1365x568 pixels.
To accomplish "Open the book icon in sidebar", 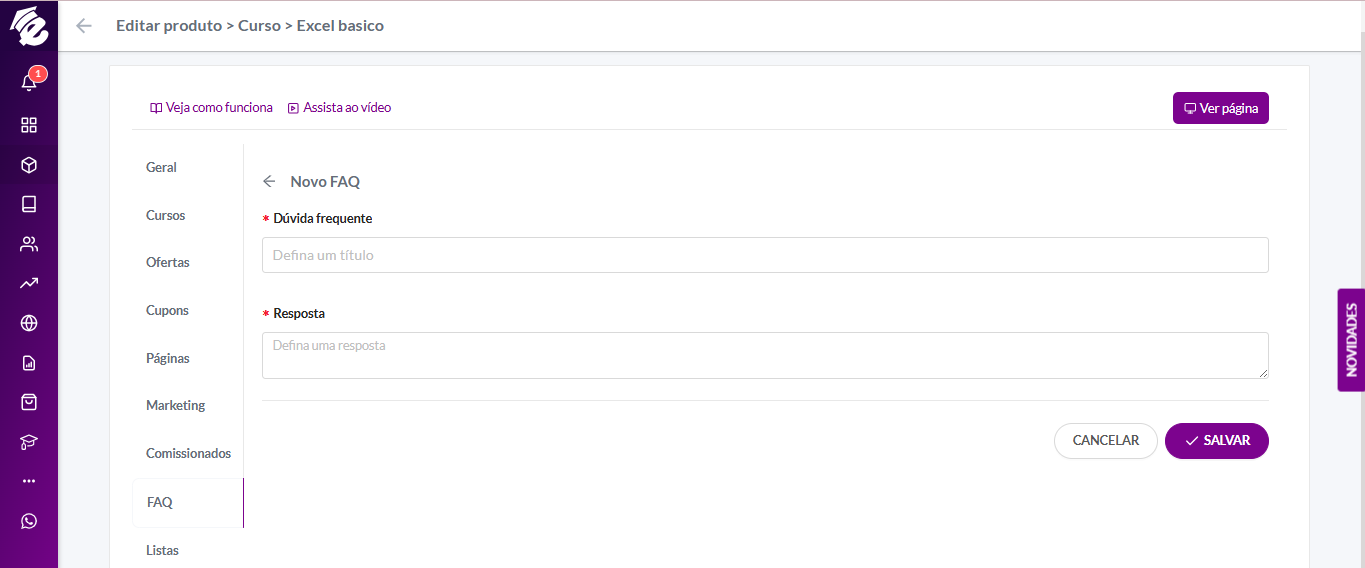I will click(x=29, y=204).
